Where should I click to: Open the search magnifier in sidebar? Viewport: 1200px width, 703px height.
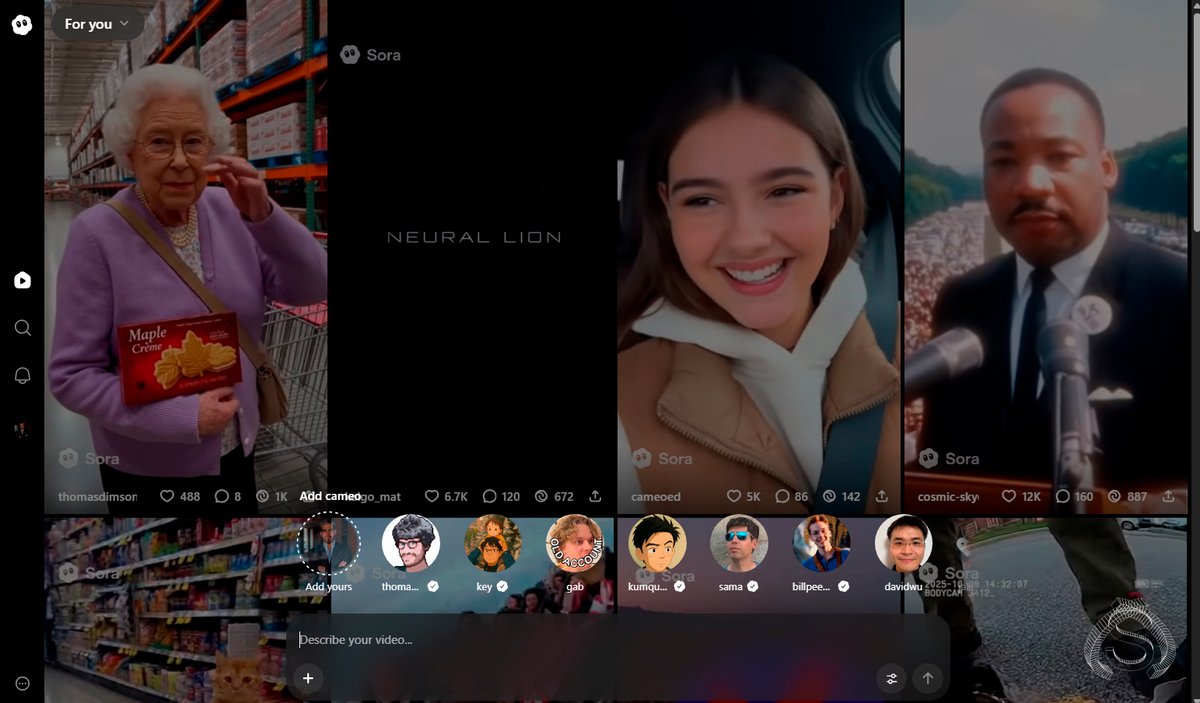pos(22,328)
